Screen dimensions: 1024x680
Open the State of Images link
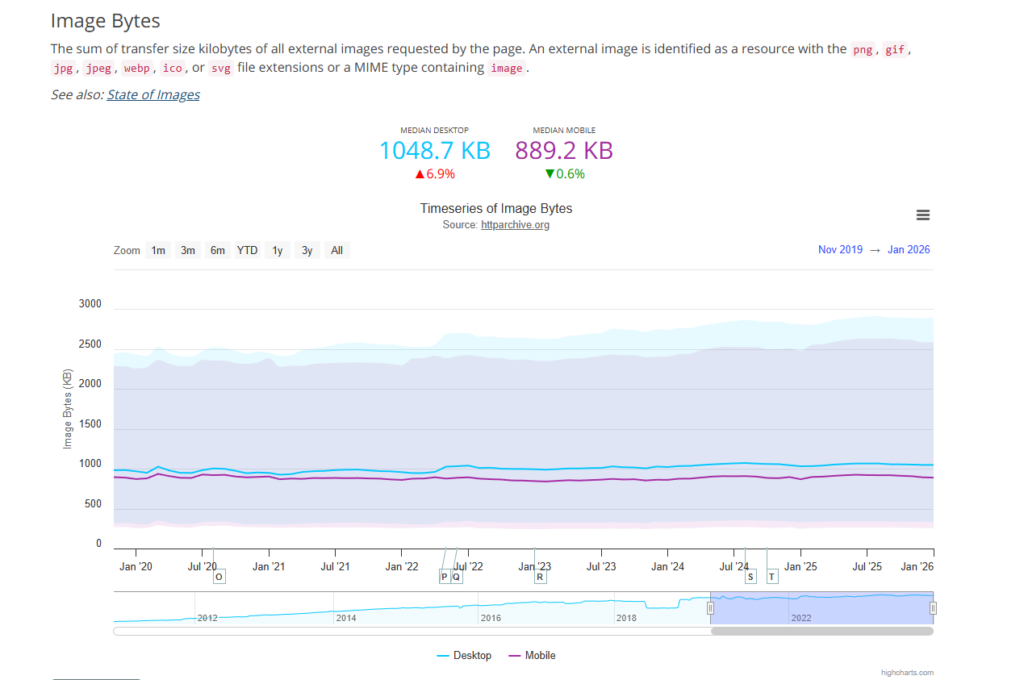pos(153,95)
